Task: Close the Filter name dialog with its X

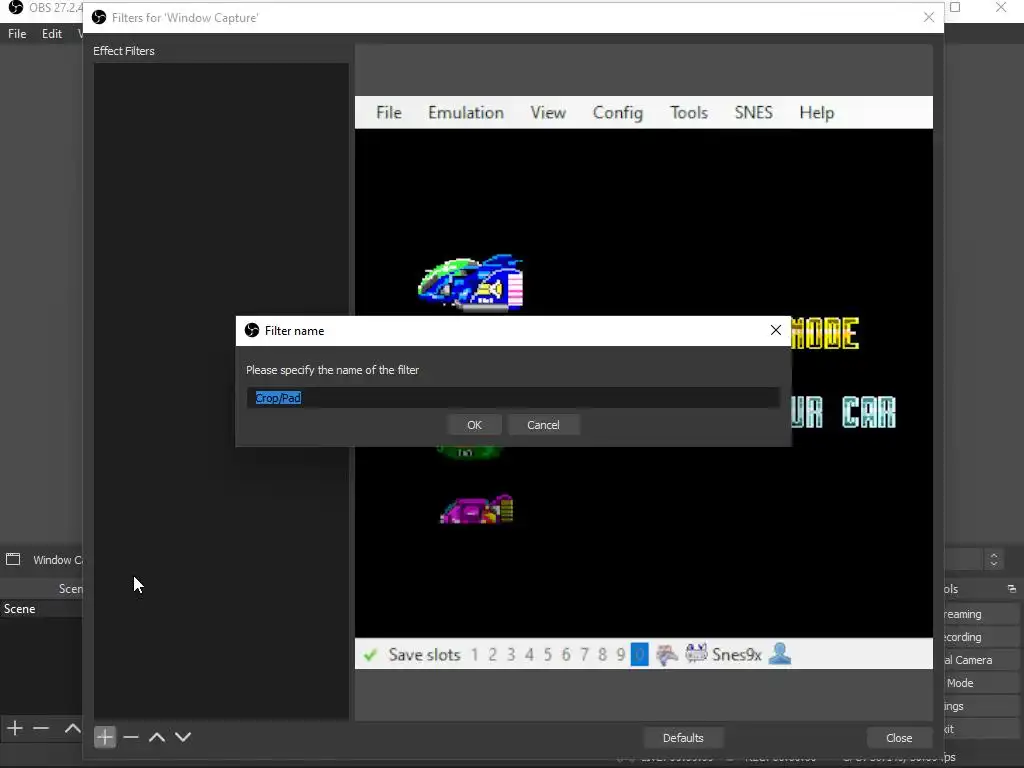Action: point(775,330)
